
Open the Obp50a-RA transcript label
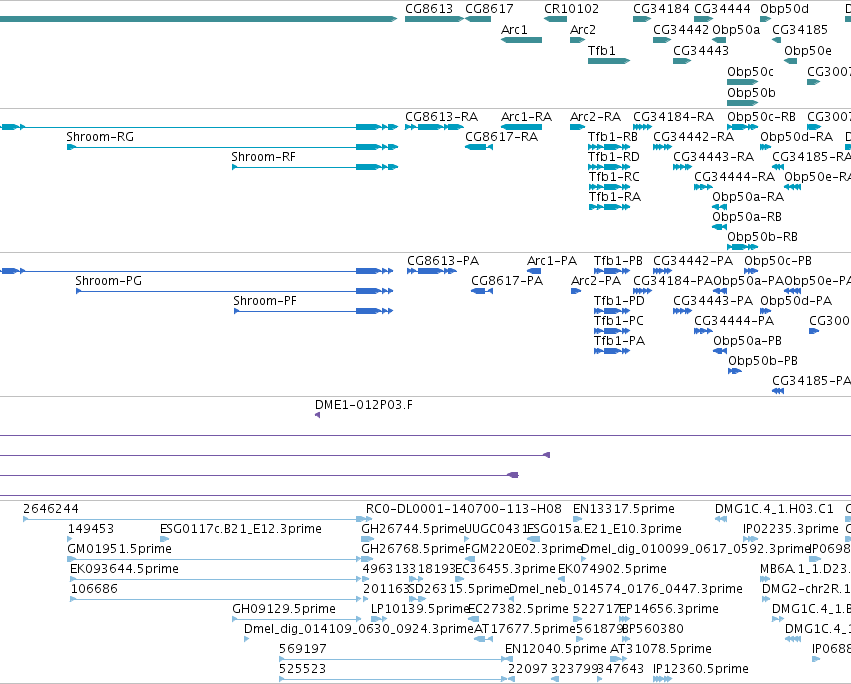click(x=748, y=197)
